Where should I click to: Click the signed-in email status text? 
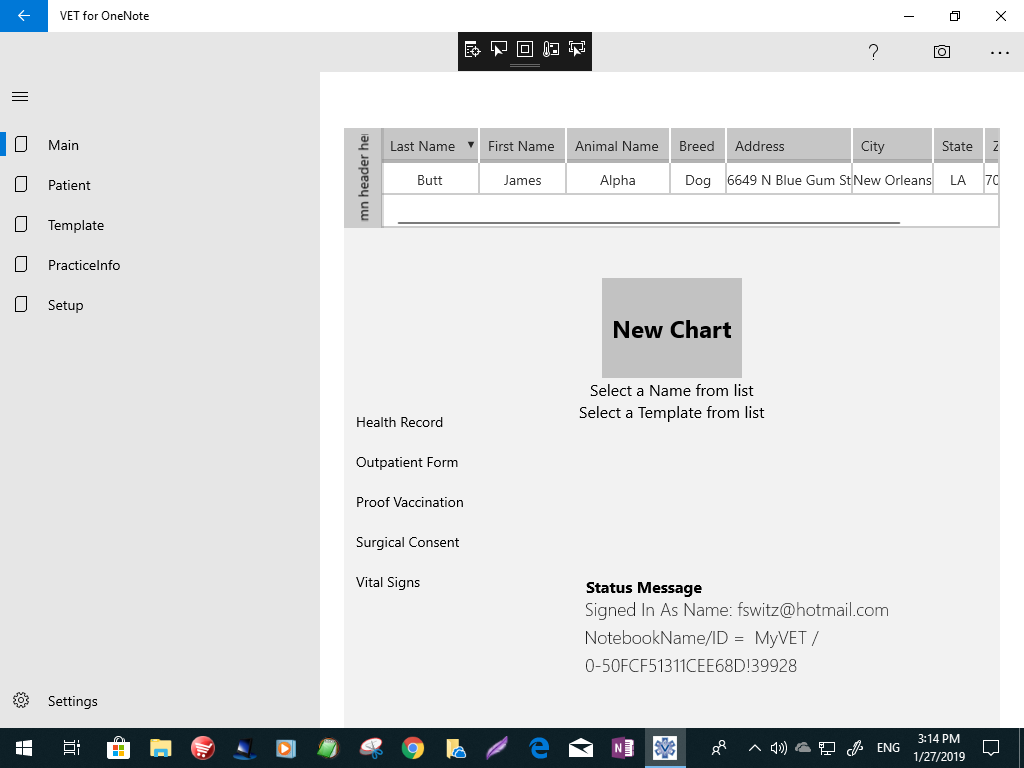(737, 610)
